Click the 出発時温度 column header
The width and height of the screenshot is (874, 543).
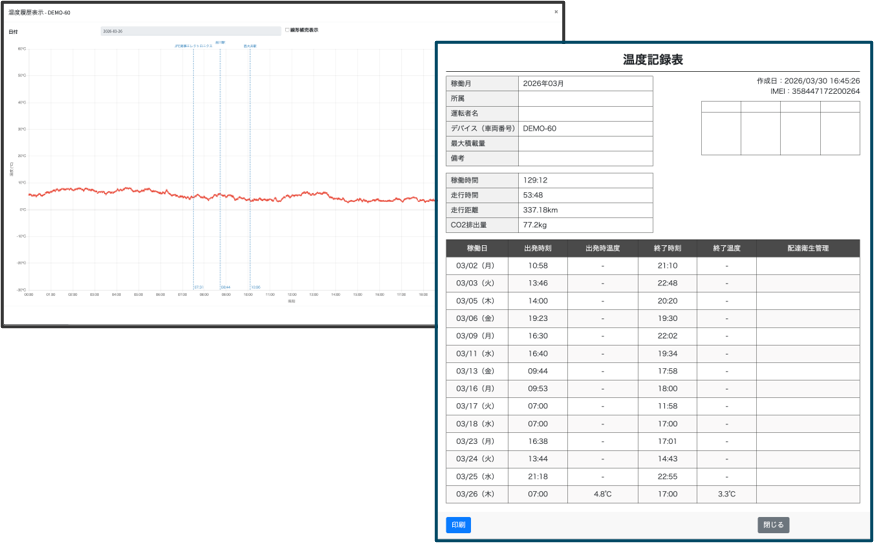[x=603, y=249]
